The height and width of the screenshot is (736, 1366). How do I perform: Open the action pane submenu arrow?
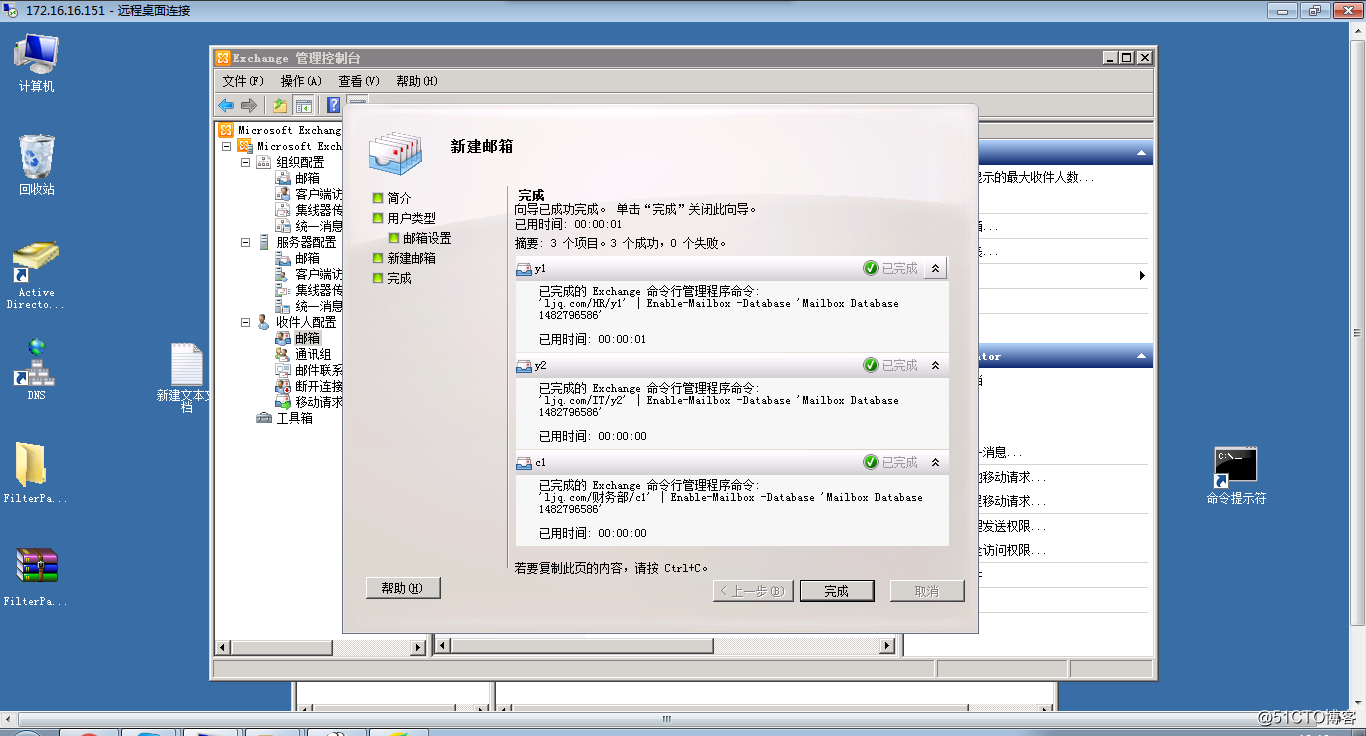pos(1142,275)
